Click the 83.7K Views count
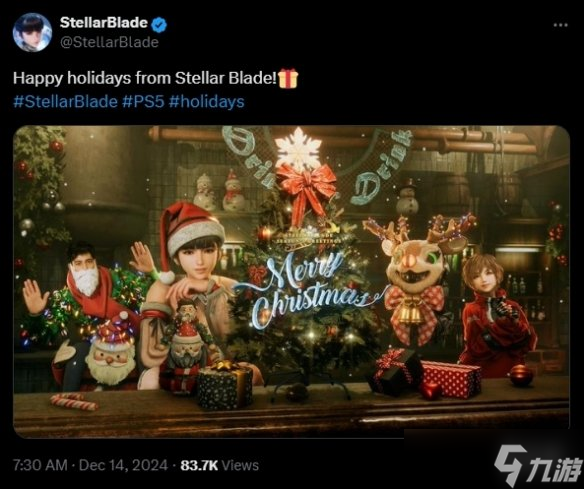Screen dimensions: 584x489 click(x=219, y=465)
